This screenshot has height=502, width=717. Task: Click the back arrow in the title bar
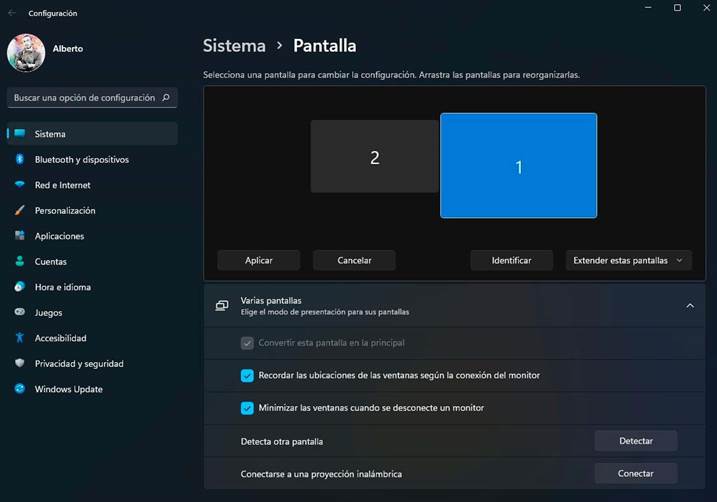12,13
